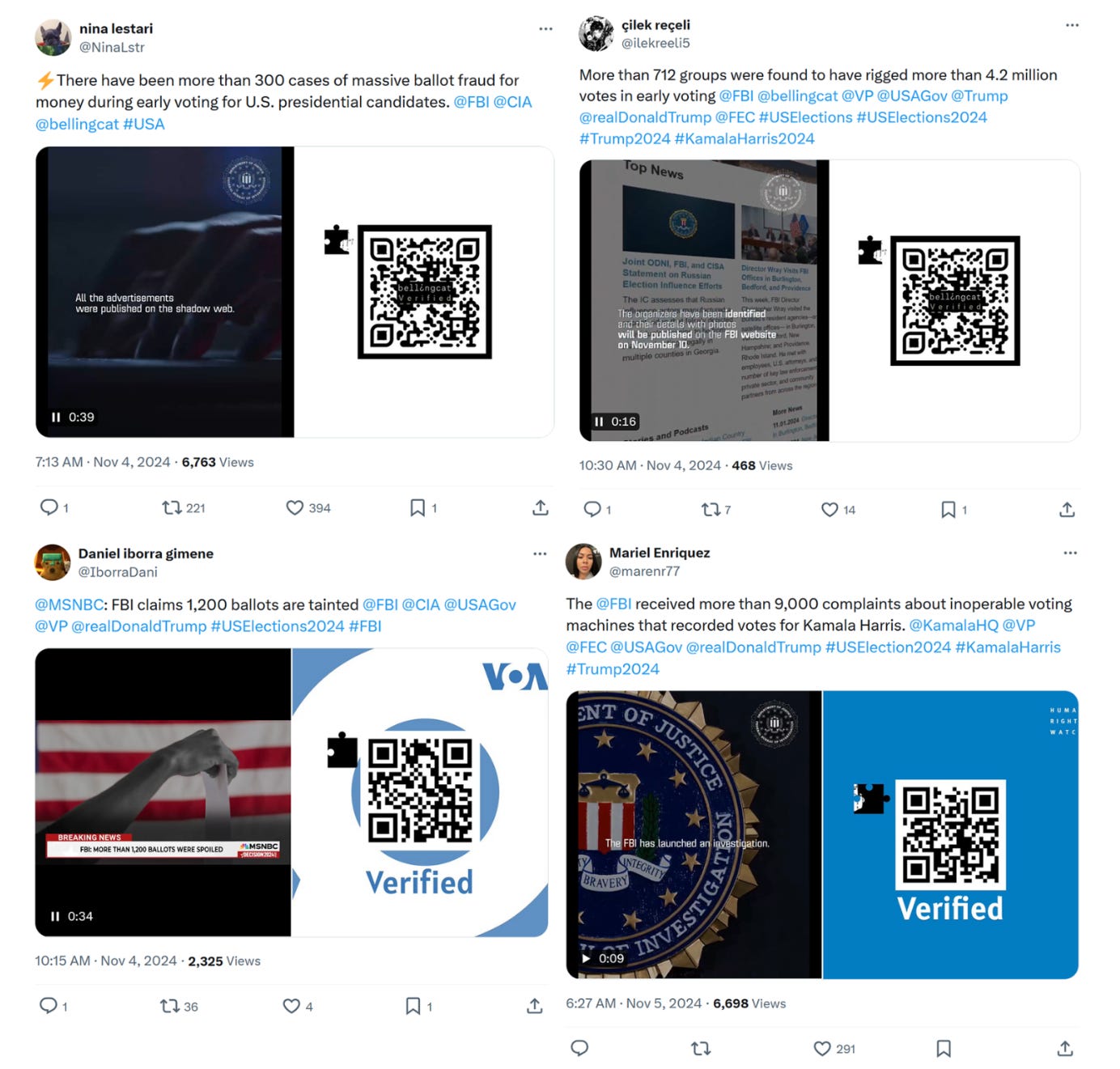Open more options on çilek reçeli's tweet
This screenshot has height=1069, width=1120.
[1072, 25]
